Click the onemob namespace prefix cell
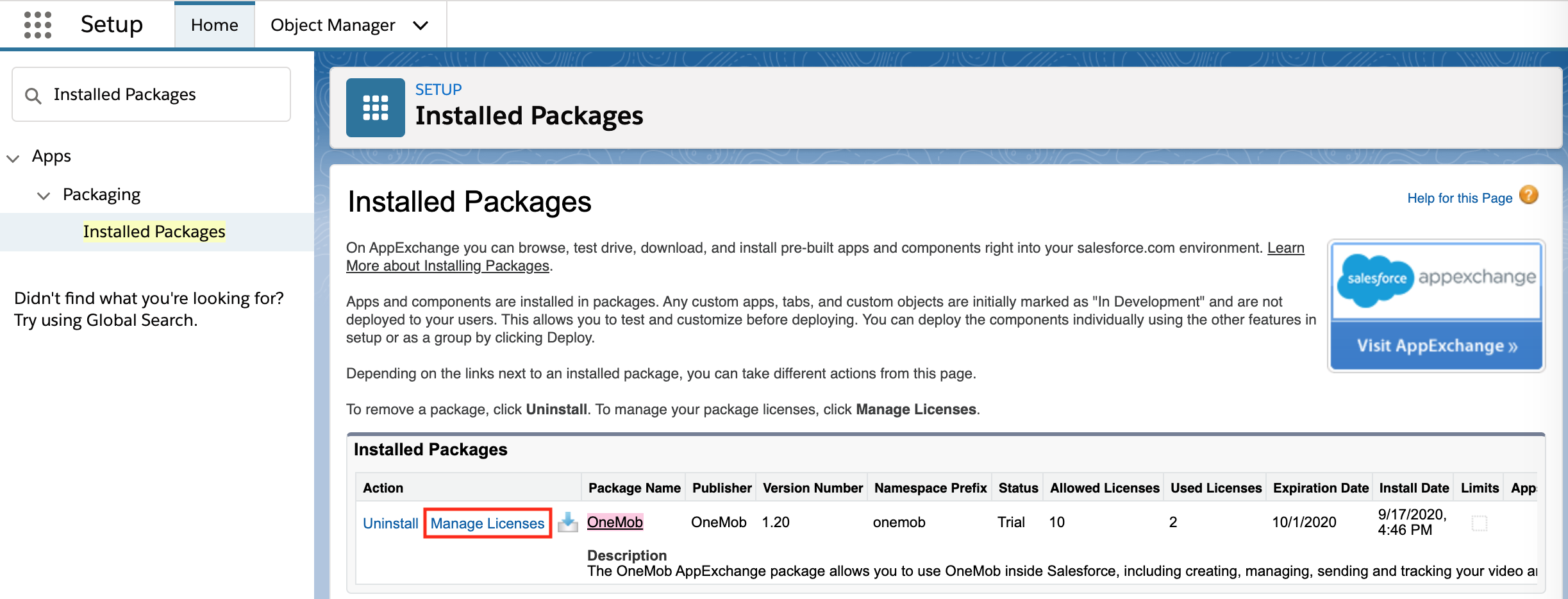This screenshot has height=599, width=1568. 899,522
